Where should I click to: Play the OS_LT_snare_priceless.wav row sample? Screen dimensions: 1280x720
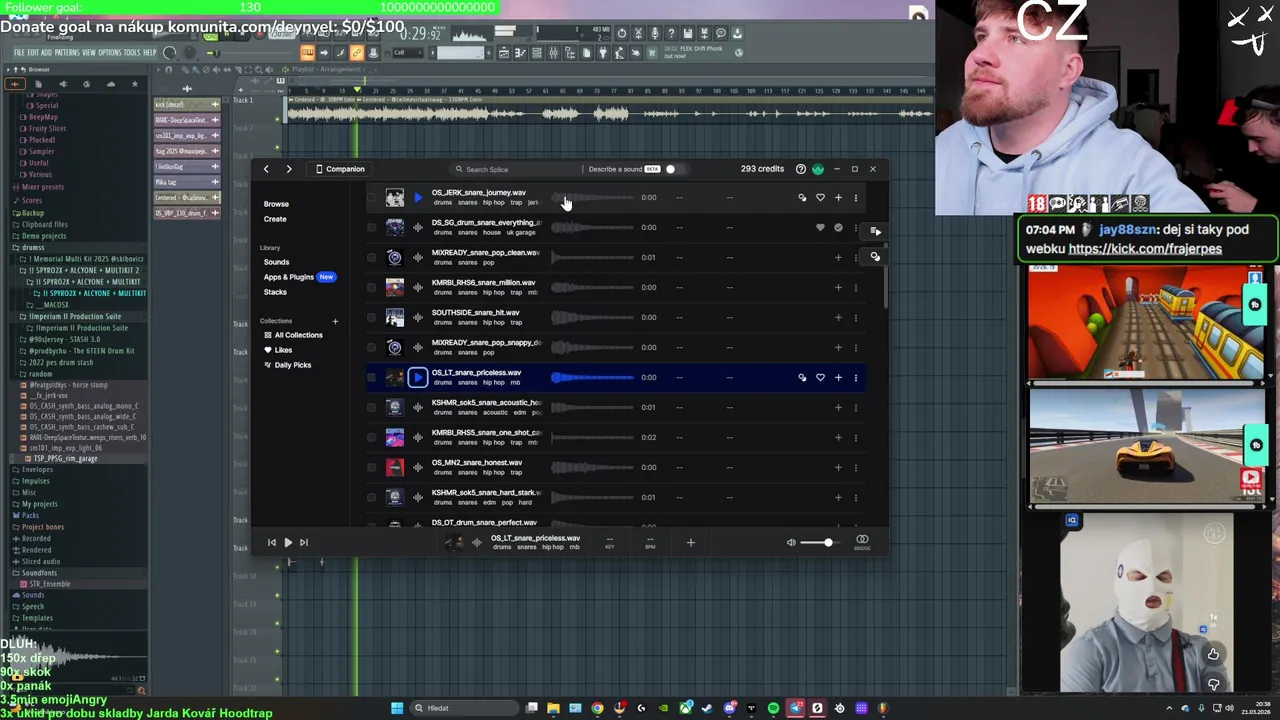pyautogui.click(x=418, y=377)
